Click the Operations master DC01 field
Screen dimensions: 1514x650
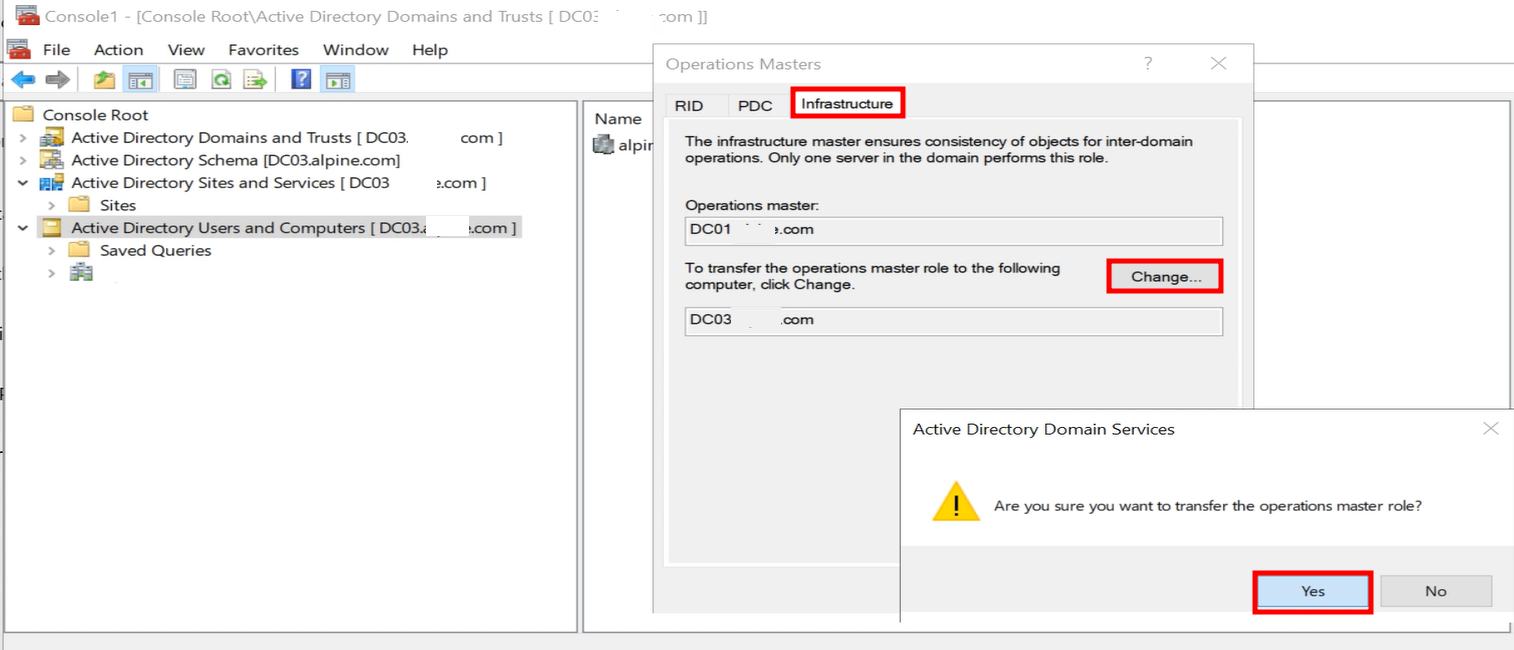[x=953, y=230]
